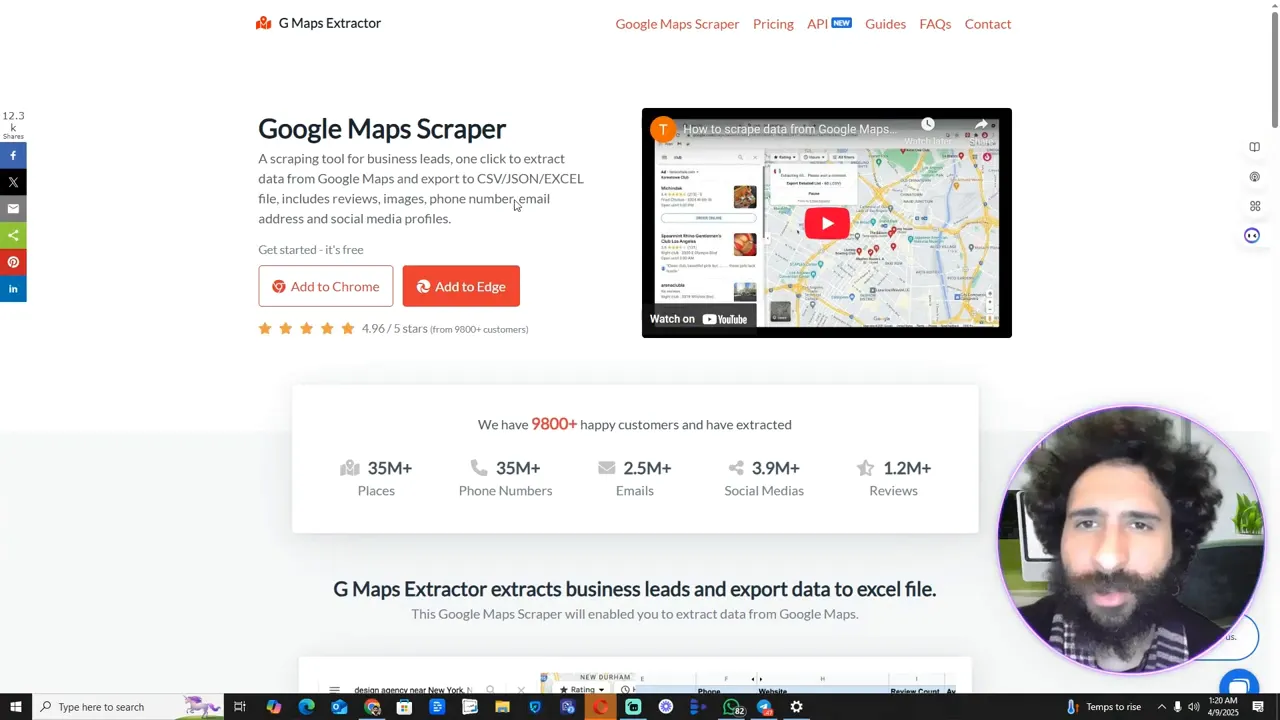Share the page on X (Twitter)
Screen dimensions: 1280x720
13,182
